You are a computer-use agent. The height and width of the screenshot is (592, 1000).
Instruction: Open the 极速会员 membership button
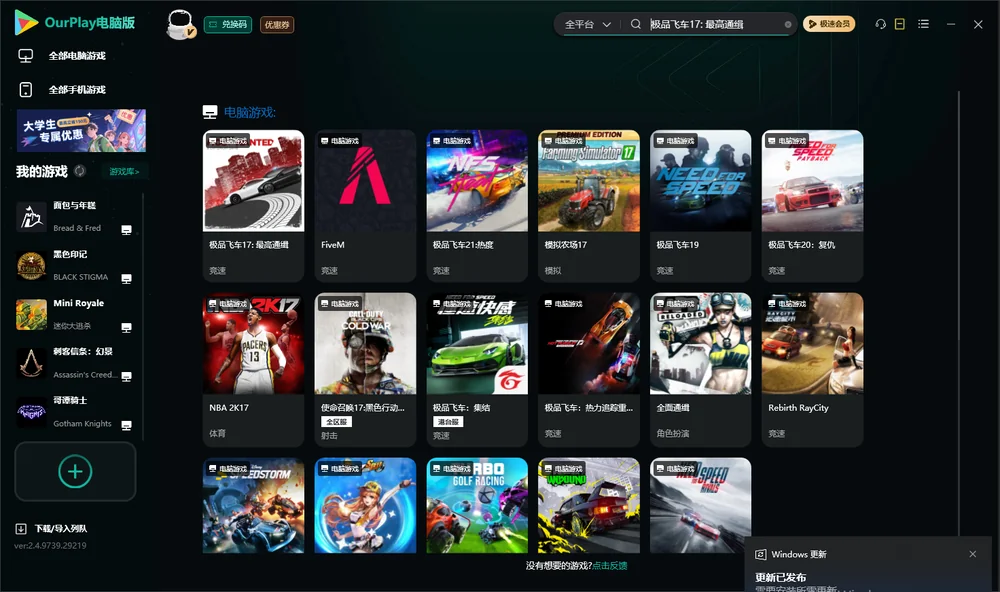[x=828, y=24]
